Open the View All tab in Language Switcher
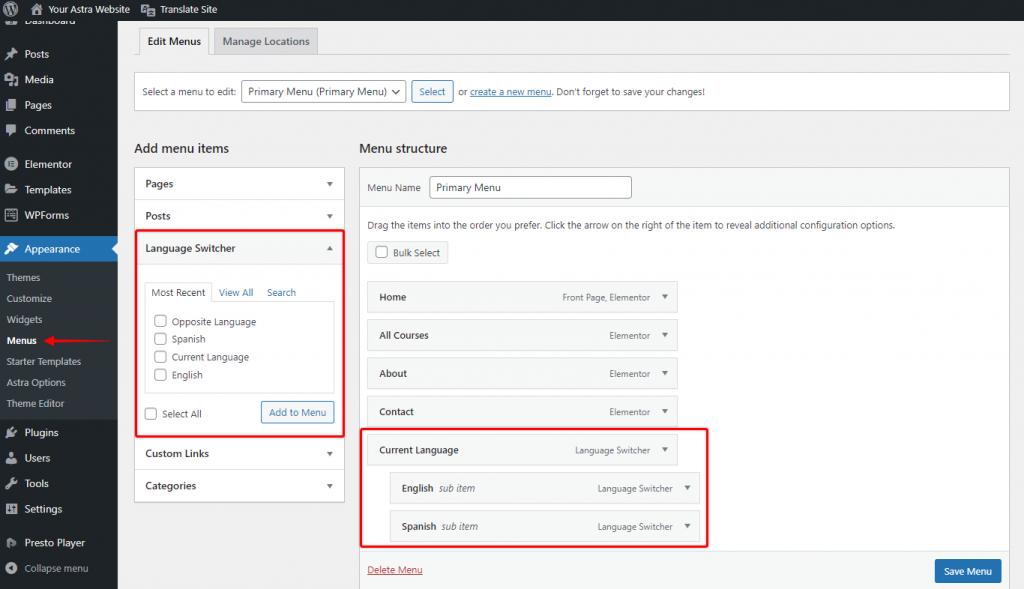The height and width of the screenshot is (589, 1024). pyautogui.click(x=235, y=292)
